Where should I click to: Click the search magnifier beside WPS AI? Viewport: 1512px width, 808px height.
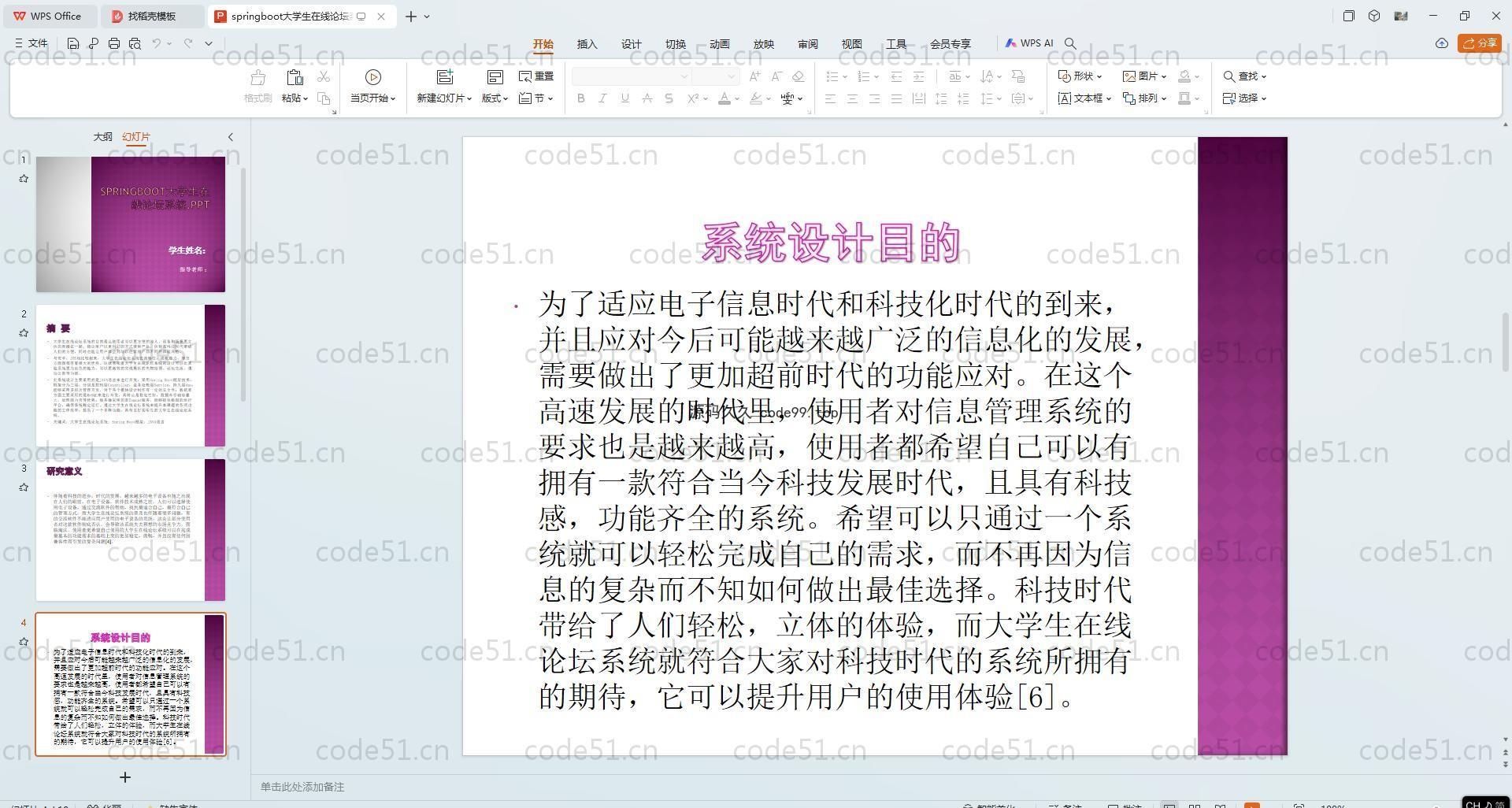tap(1070, 43)
